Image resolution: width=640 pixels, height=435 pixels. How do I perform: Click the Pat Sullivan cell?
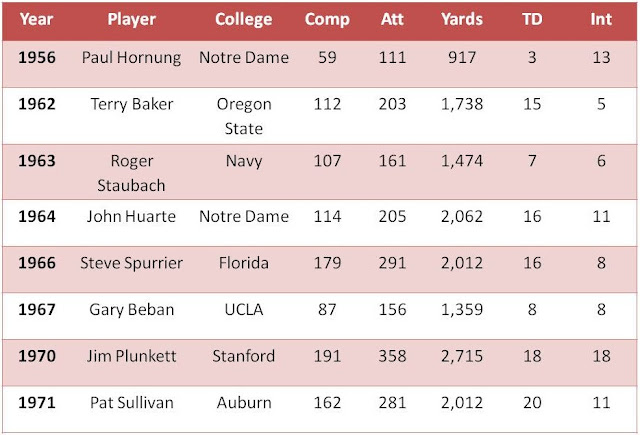[x=131, y=403]
